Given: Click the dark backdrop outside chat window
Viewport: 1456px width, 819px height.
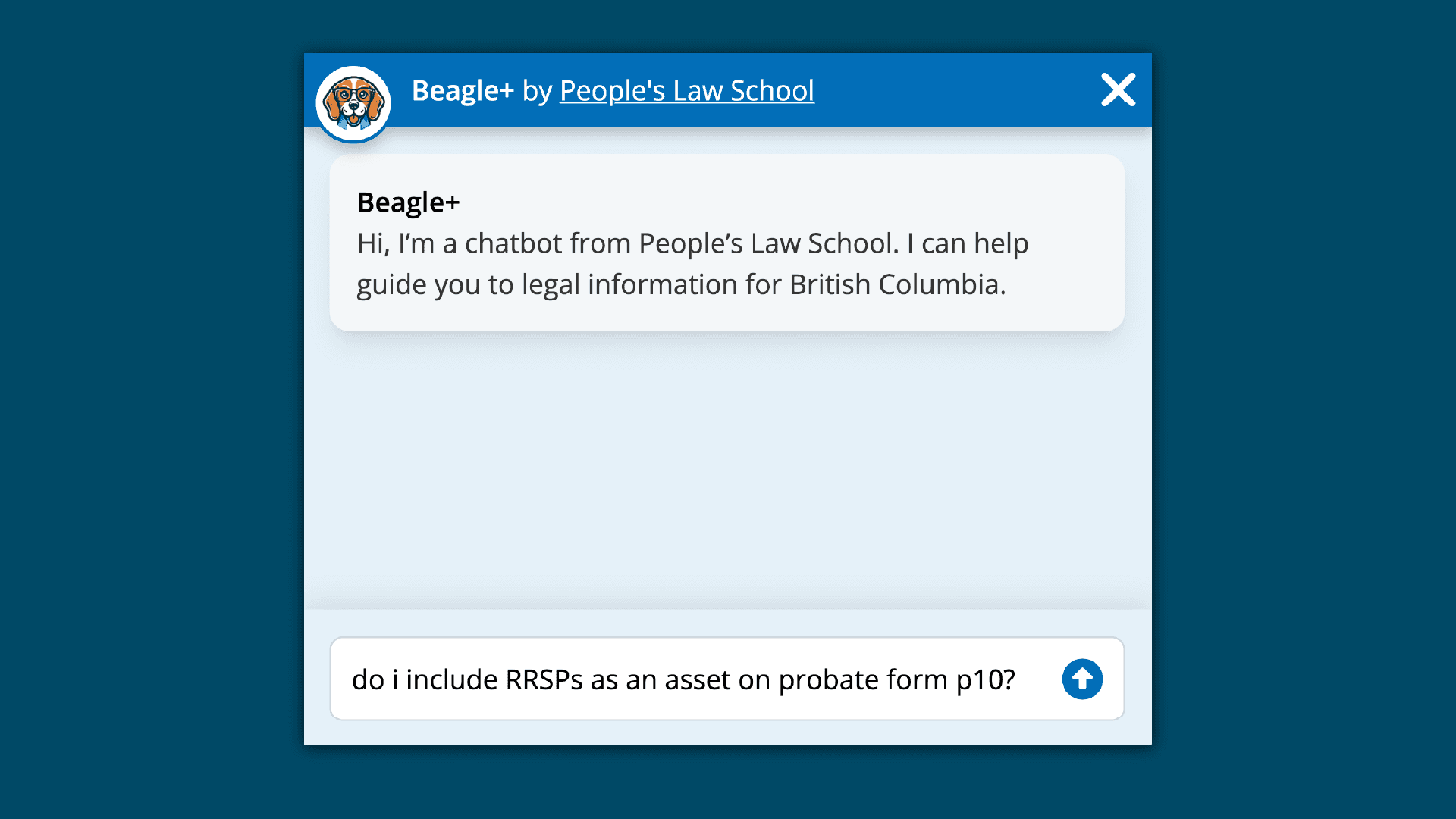Looking at the screenshot, I should [152, 409].
